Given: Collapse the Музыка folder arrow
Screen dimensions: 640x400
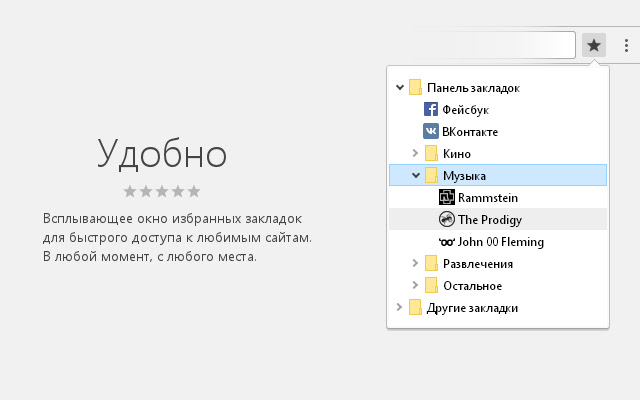Looking at the screenshot, I should click(416, 176).
